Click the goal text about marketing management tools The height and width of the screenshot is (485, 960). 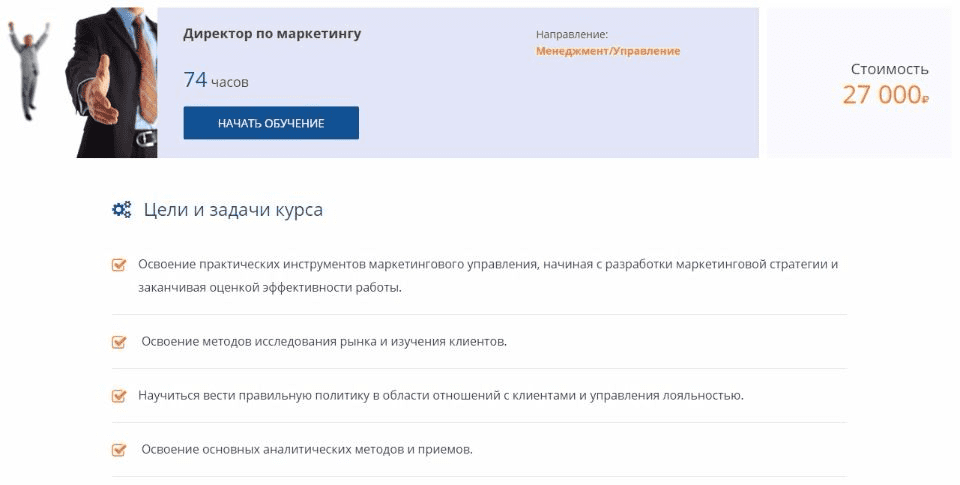[x=487, y=275]
